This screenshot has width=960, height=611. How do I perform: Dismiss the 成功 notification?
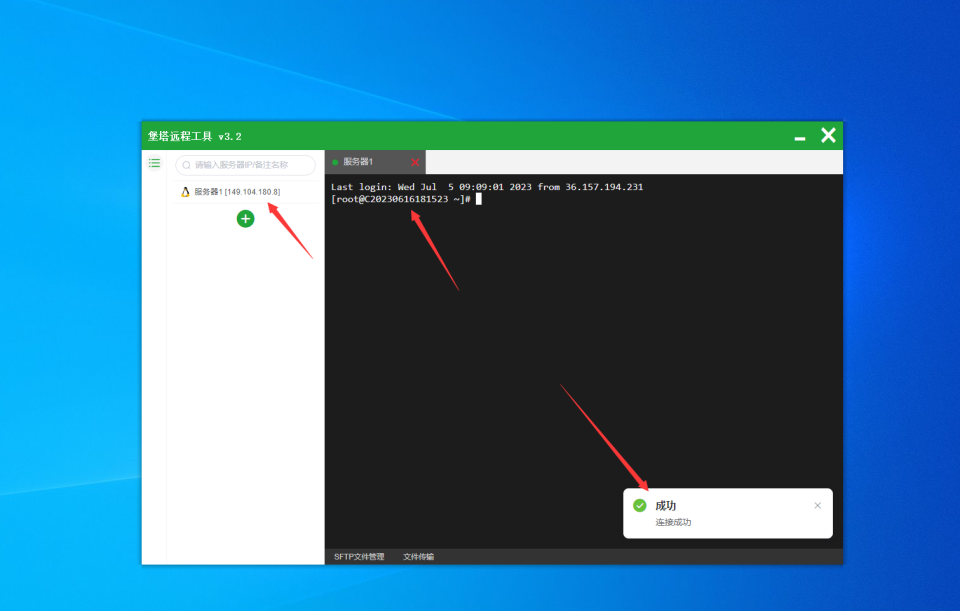(x=817, y=506)
